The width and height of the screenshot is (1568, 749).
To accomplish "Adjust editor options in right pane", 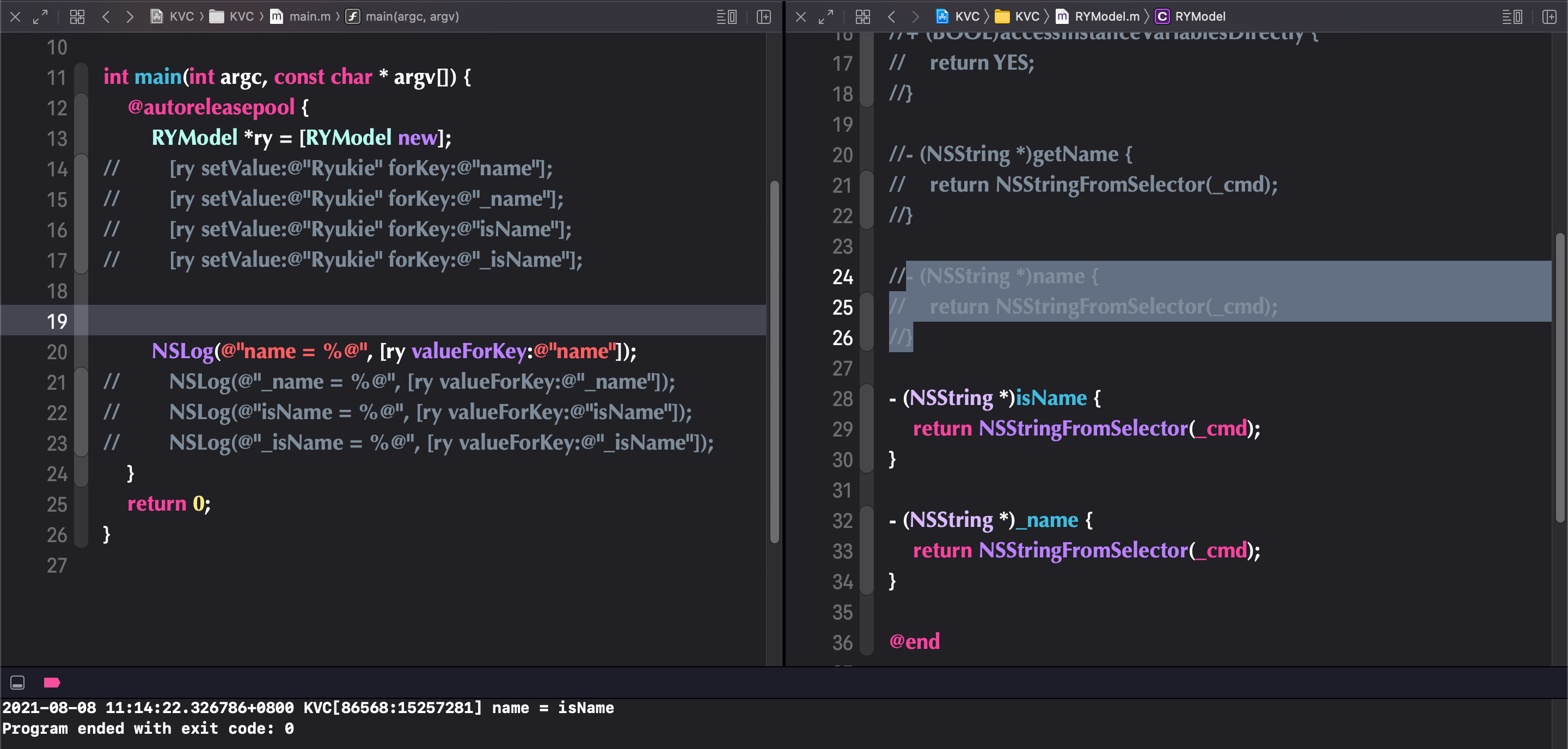I will [x=1512, y=17].
